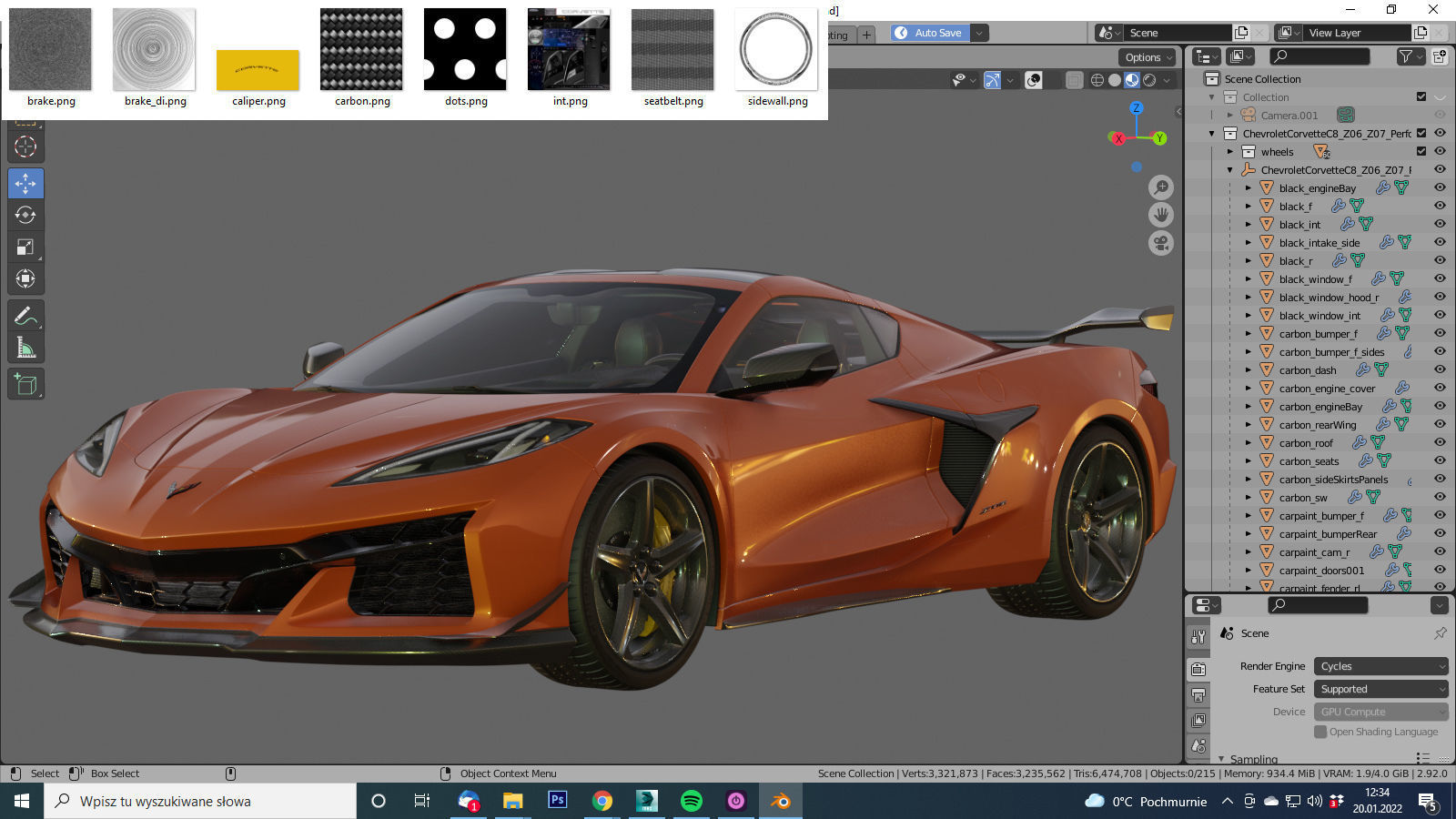Click the viewport pan hand icon

pyautogui.click(x=1161, y=215)
